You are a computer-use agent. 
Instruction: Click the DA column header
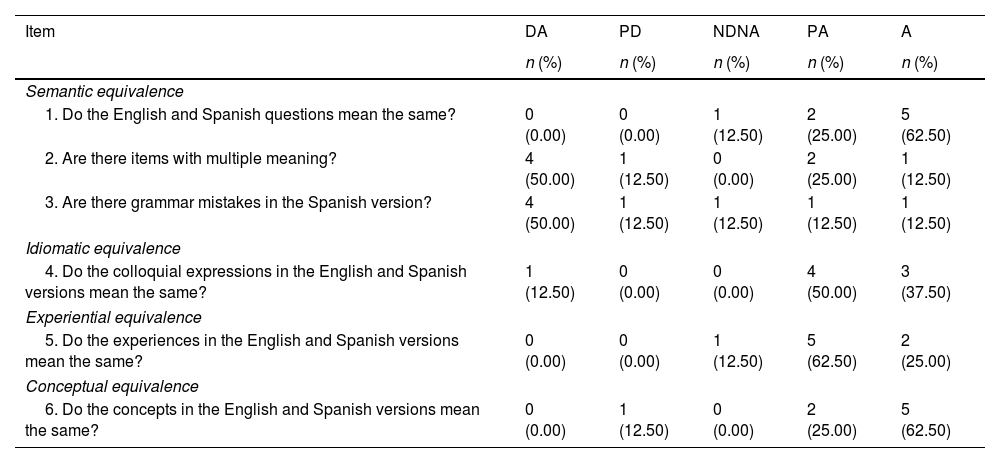[536, 32]
